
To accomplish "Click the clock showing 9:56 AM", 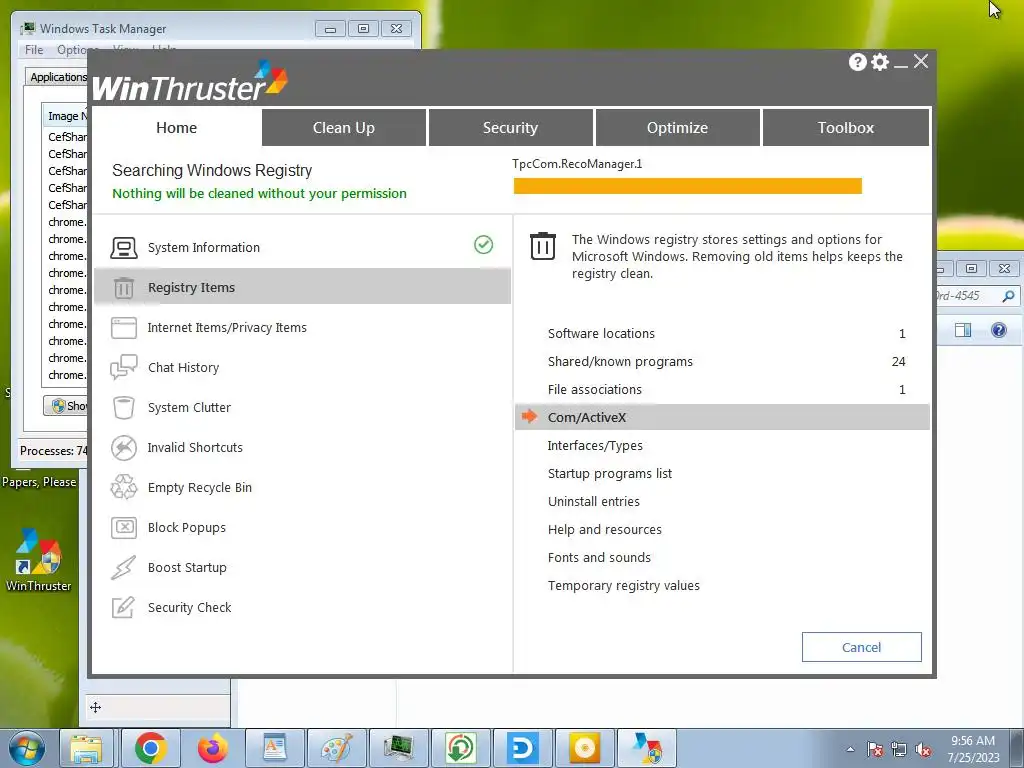I will 973,741.
